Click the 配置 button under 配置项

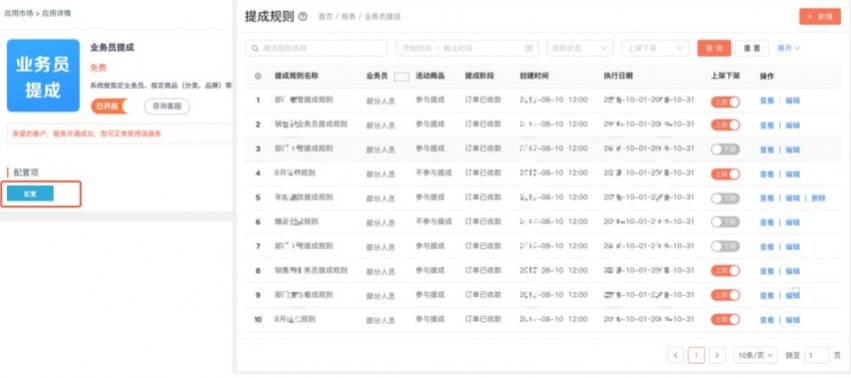click(30, 193)
